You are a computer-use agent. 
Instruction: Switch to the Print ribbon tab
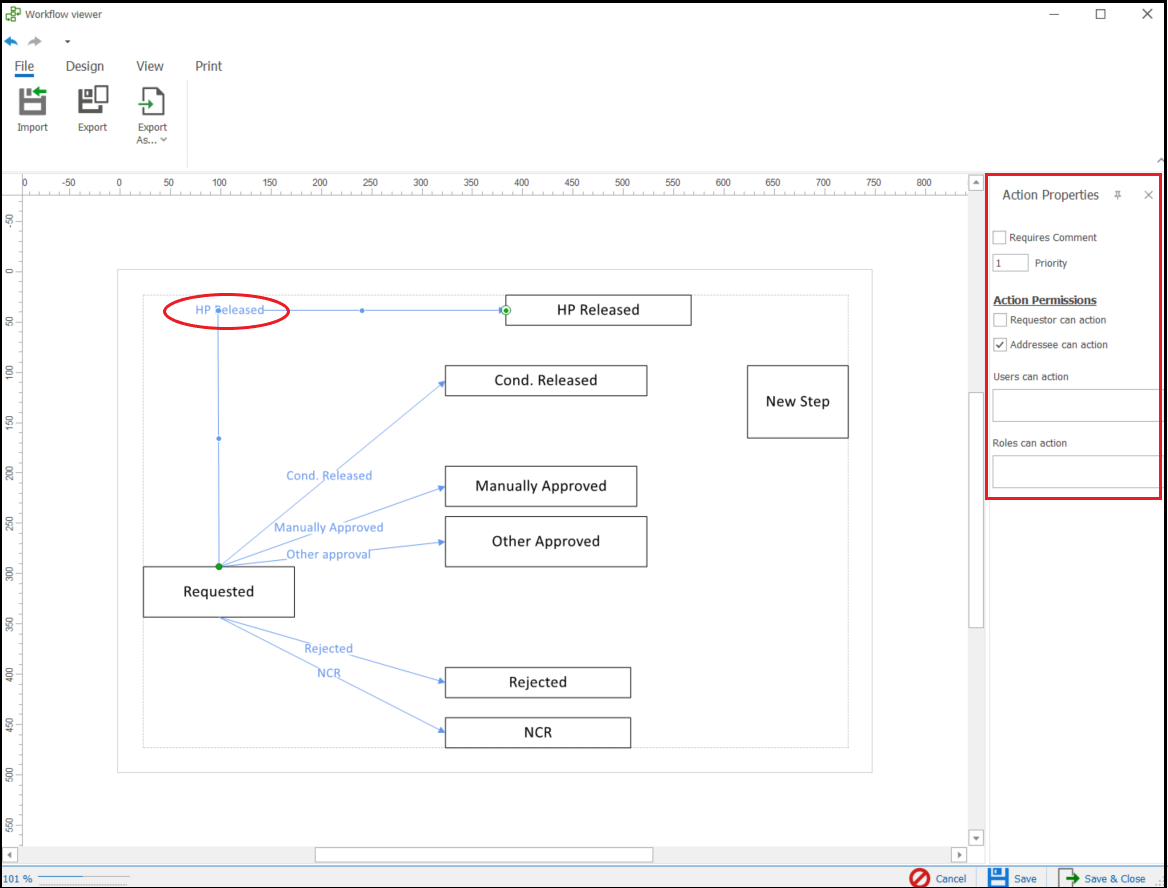(209, 66)
